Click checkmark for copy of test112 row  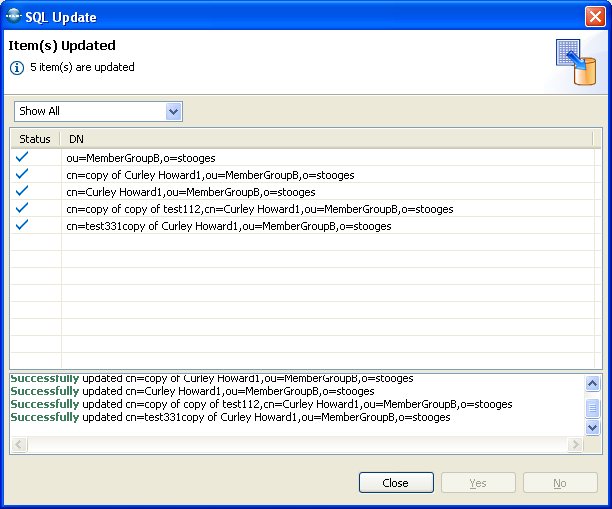[x=22, y=208]
